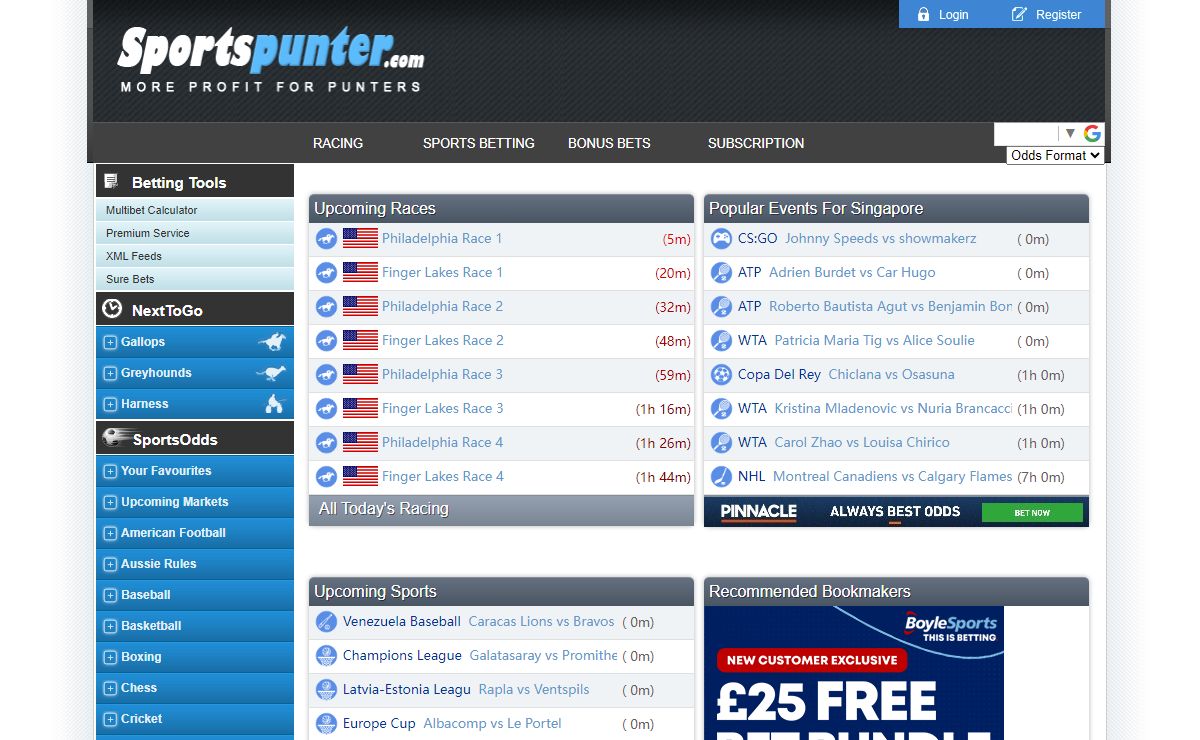Click US flag beside Finger Lakes Race 1

[x=360, y=272]
